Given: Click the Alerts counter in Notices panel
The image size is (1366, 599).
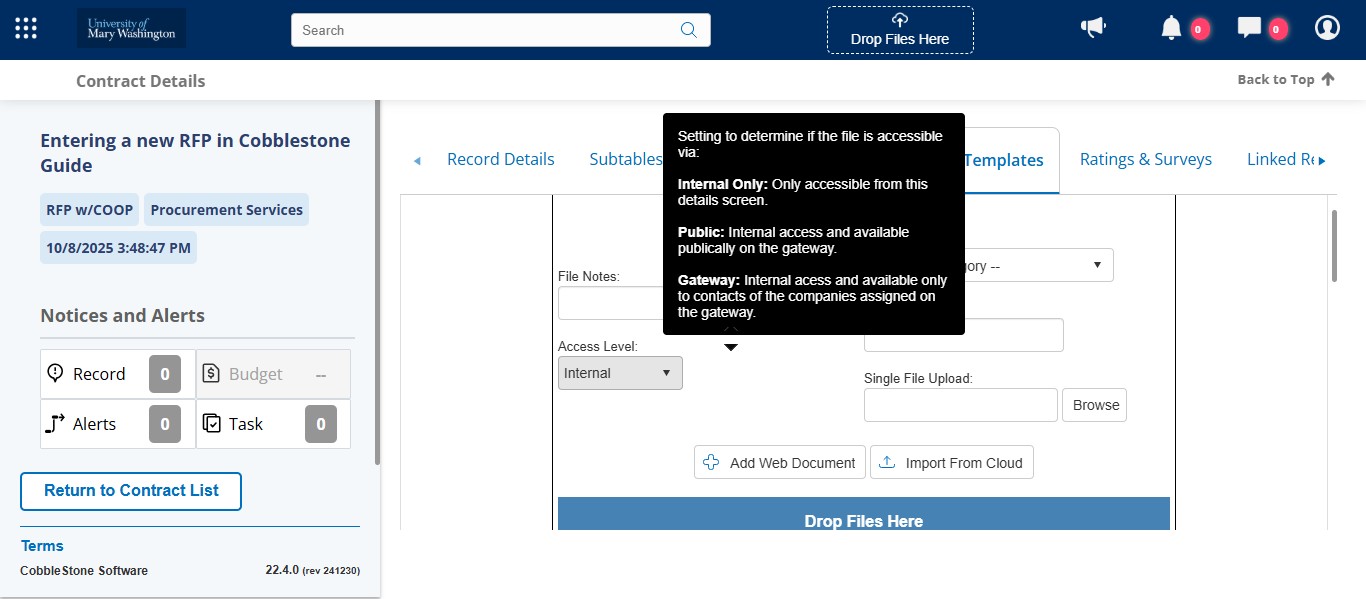Looking at the screenshot, I should coord(164,423).
